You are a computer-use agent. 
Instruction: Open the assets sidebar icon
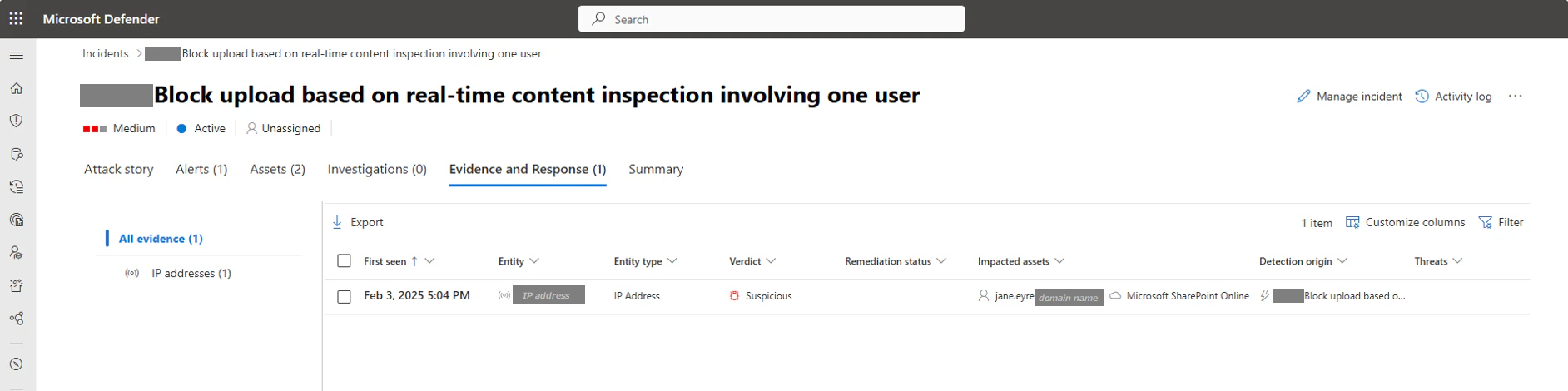17,285
